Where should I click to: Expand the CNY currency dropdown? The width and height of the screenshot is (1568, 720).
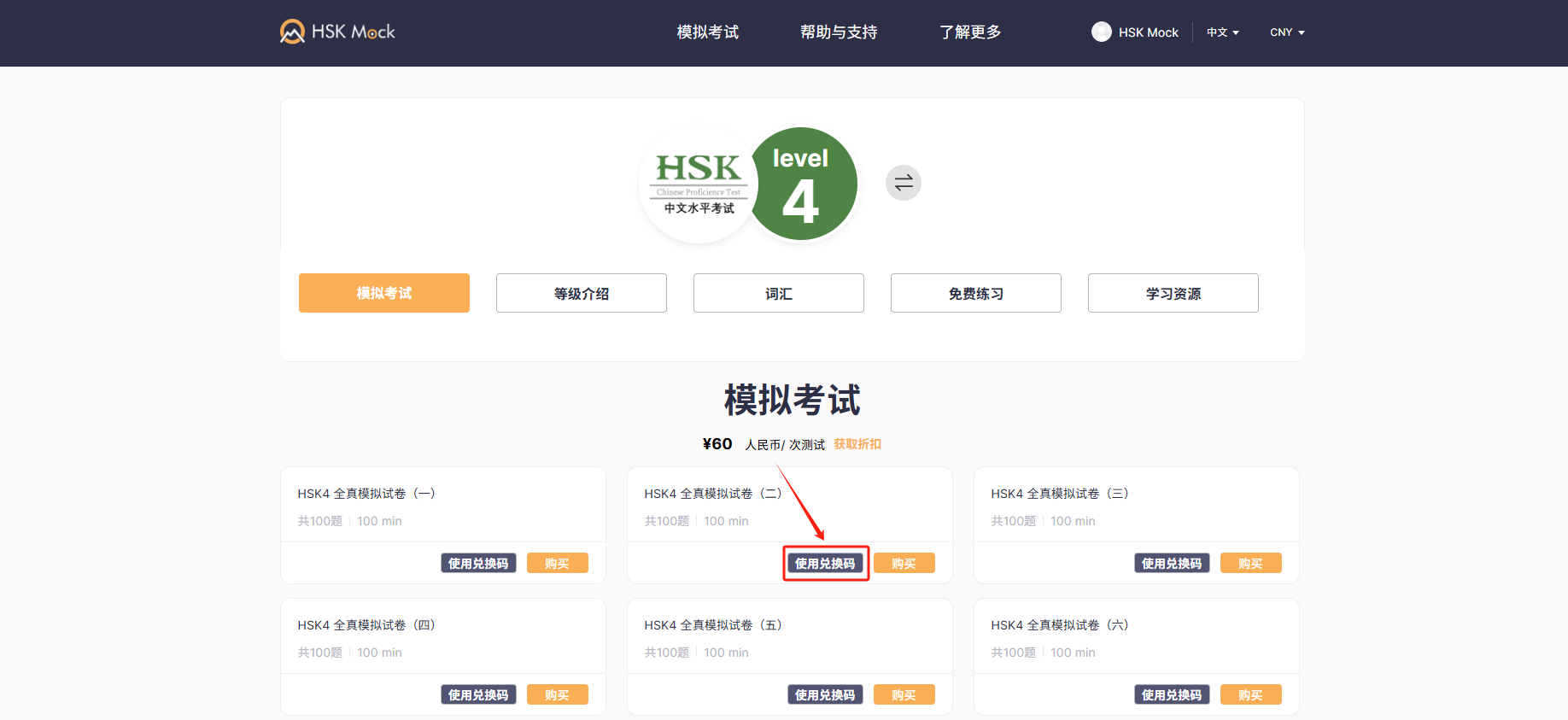pos(1286,32)
